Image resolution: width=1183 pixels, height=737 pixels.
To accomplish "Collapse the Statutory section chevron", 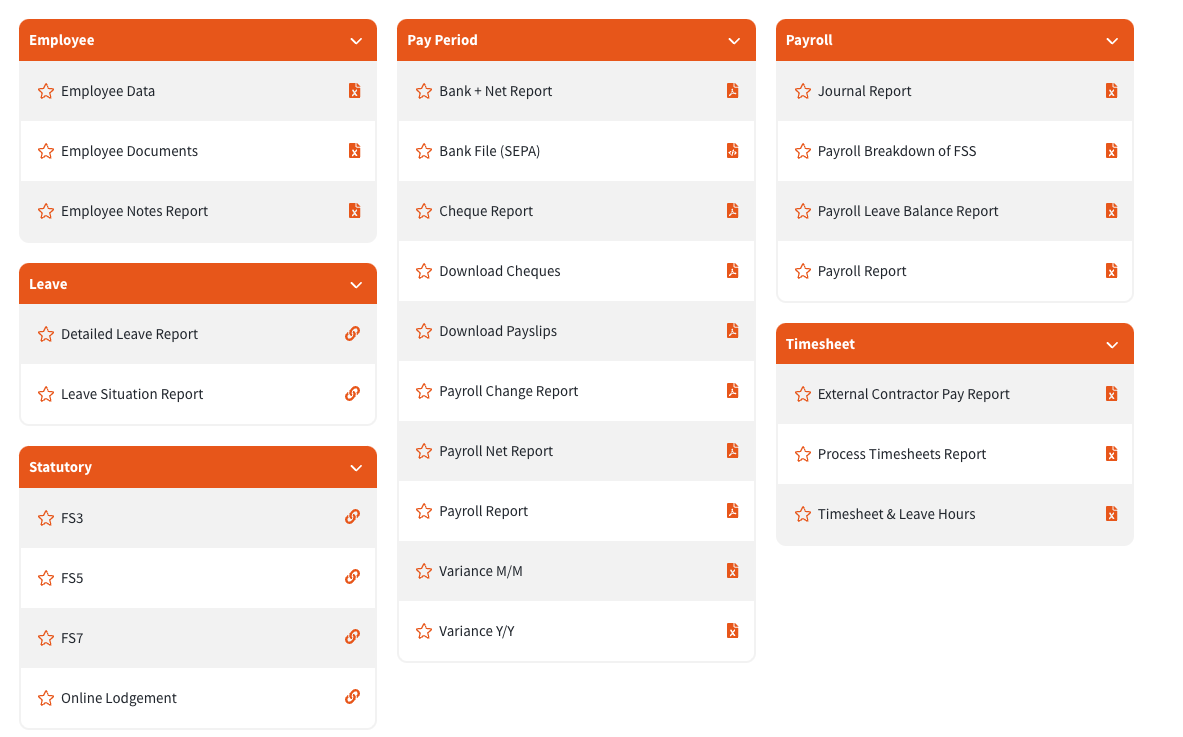I will [356, 468].
